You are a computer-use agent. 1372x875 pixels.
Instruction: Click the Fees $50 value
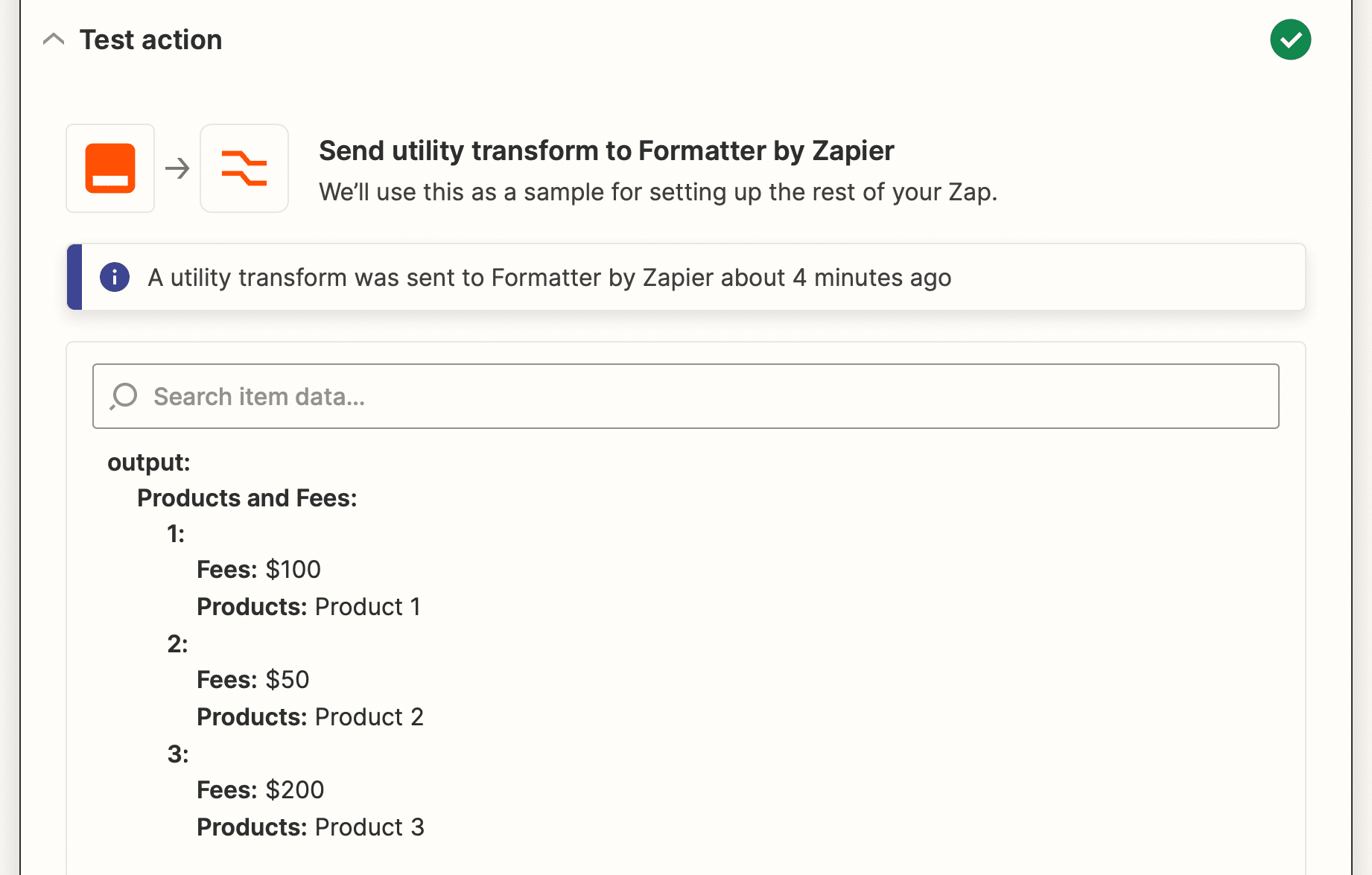287,680
